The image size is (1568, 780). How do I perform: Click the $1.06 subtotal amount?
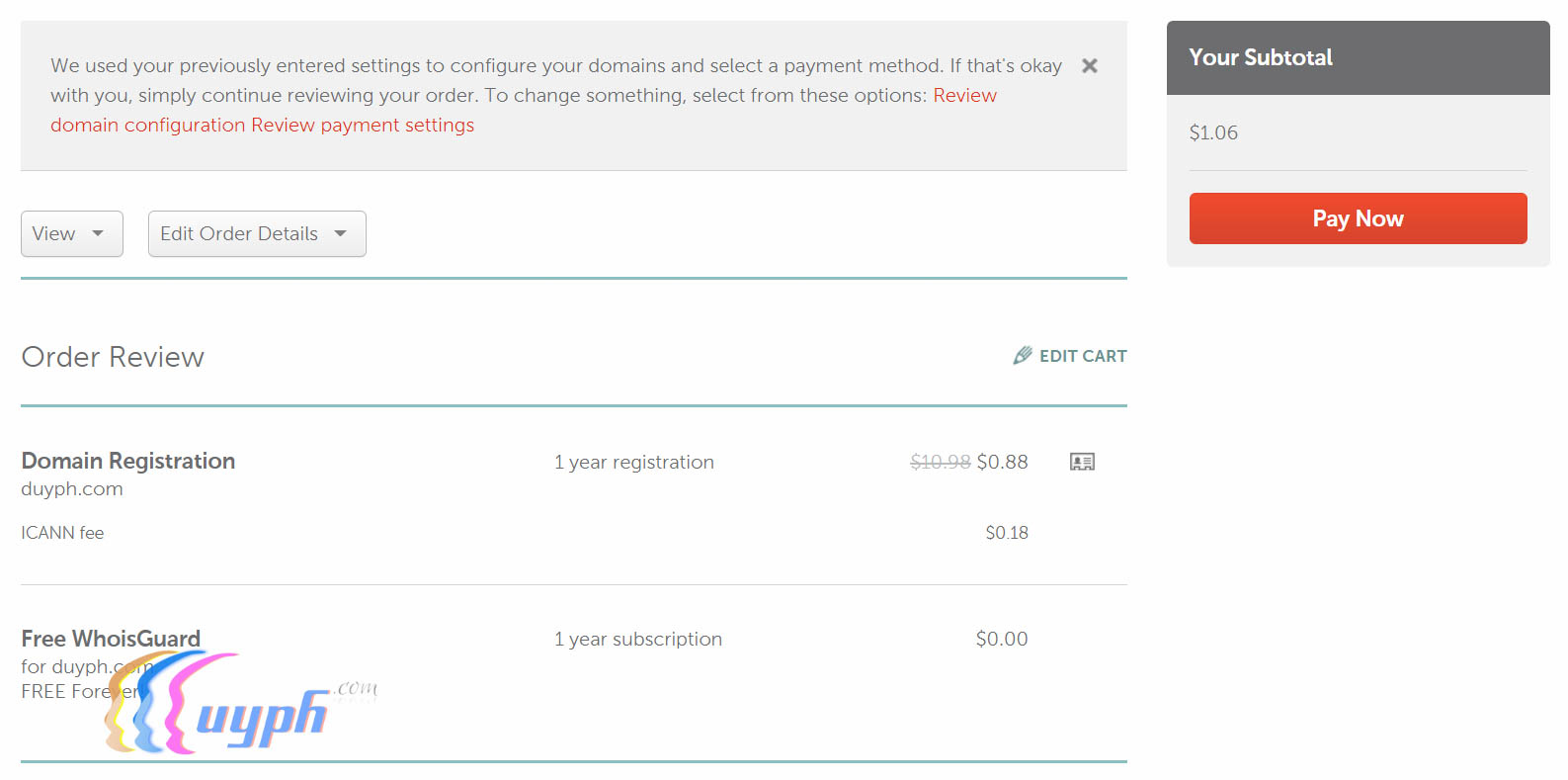[x=1213, y=133]
